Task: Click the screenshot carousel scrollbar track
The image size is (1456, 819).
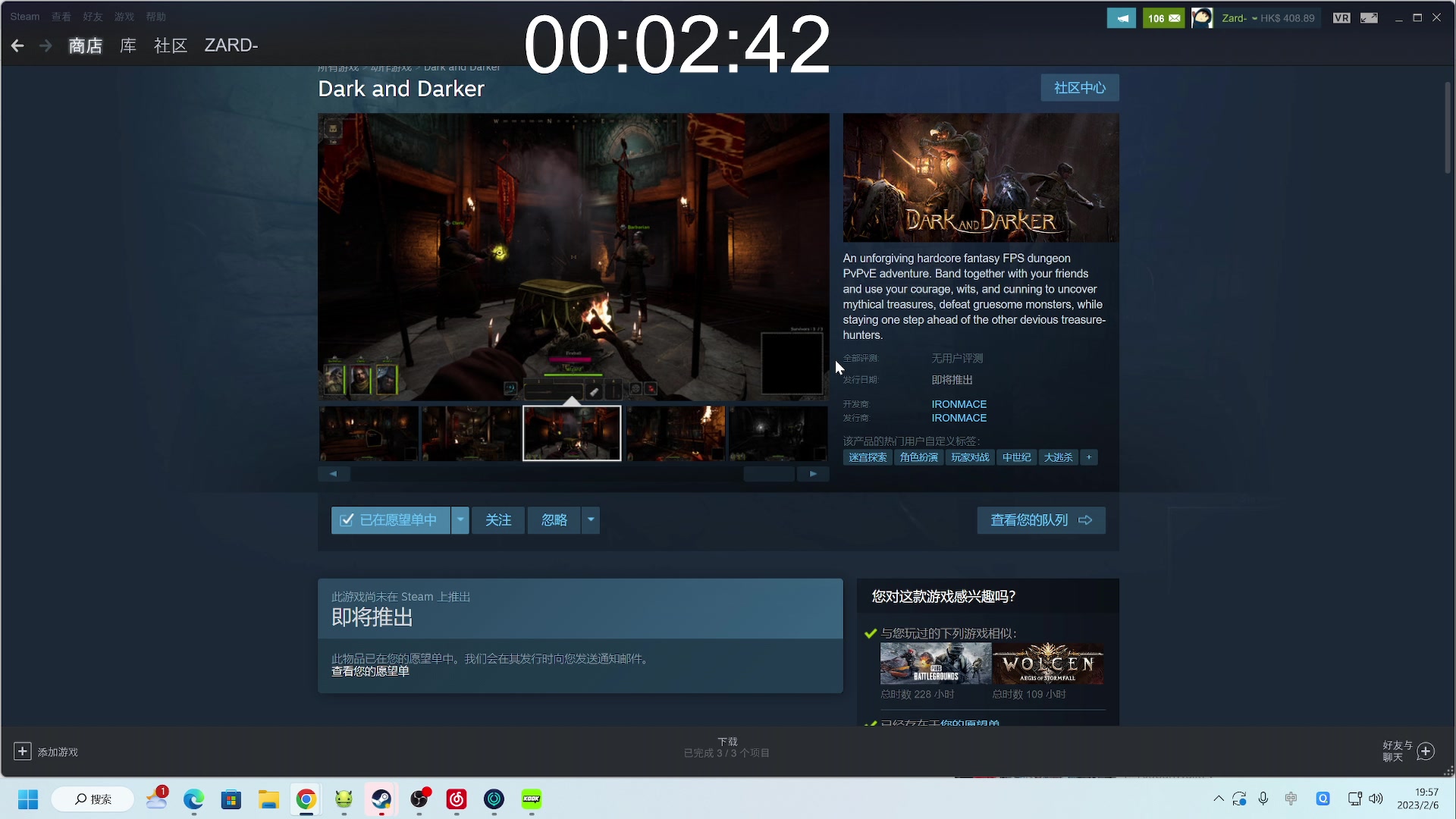Action: [x=546, y=474]
